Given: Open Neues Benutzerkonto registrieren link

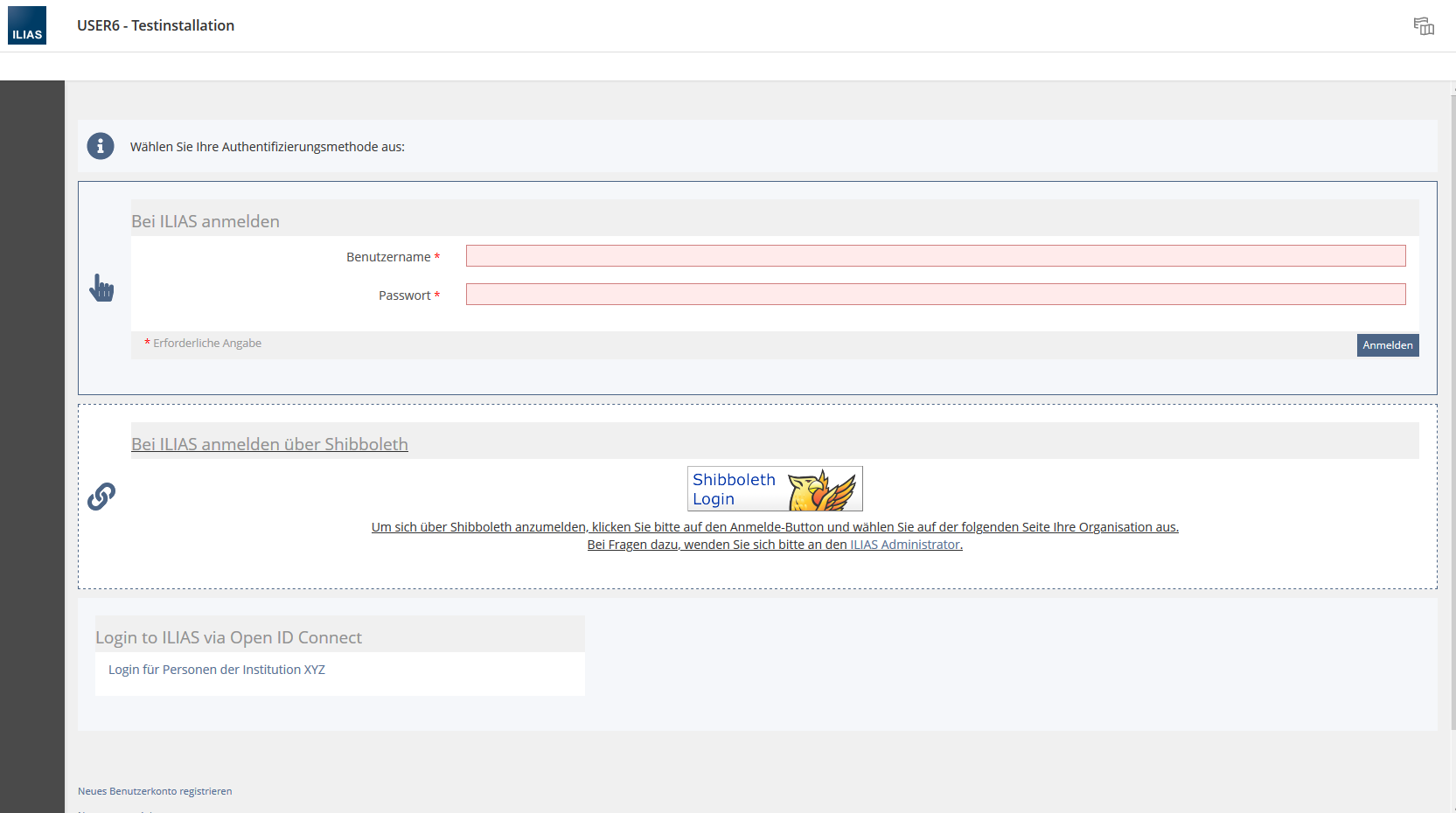Looking at the screenshot, I should click(x=155, y=791).
